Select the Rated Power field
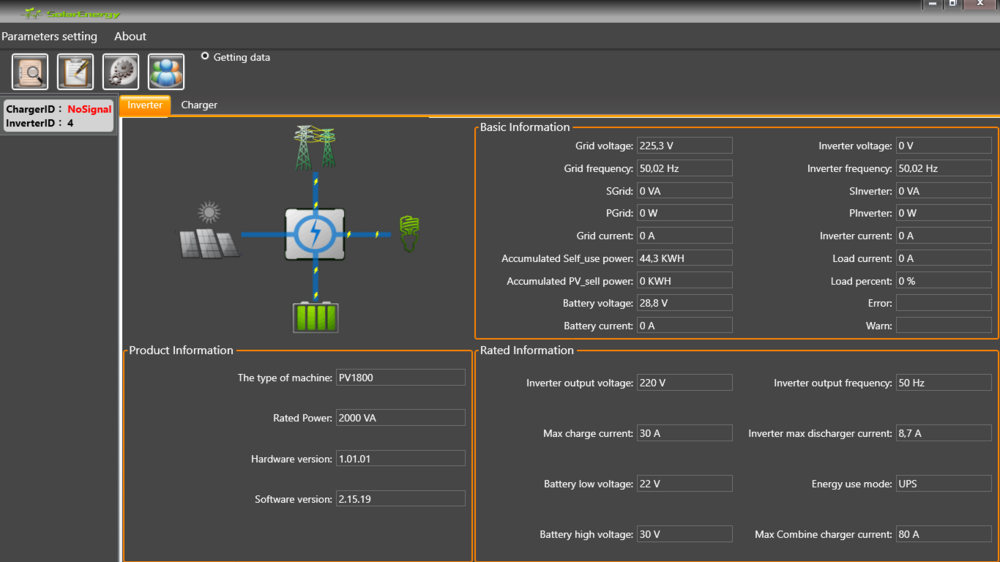The image size is (1000, 562). (x=400, y=418)
